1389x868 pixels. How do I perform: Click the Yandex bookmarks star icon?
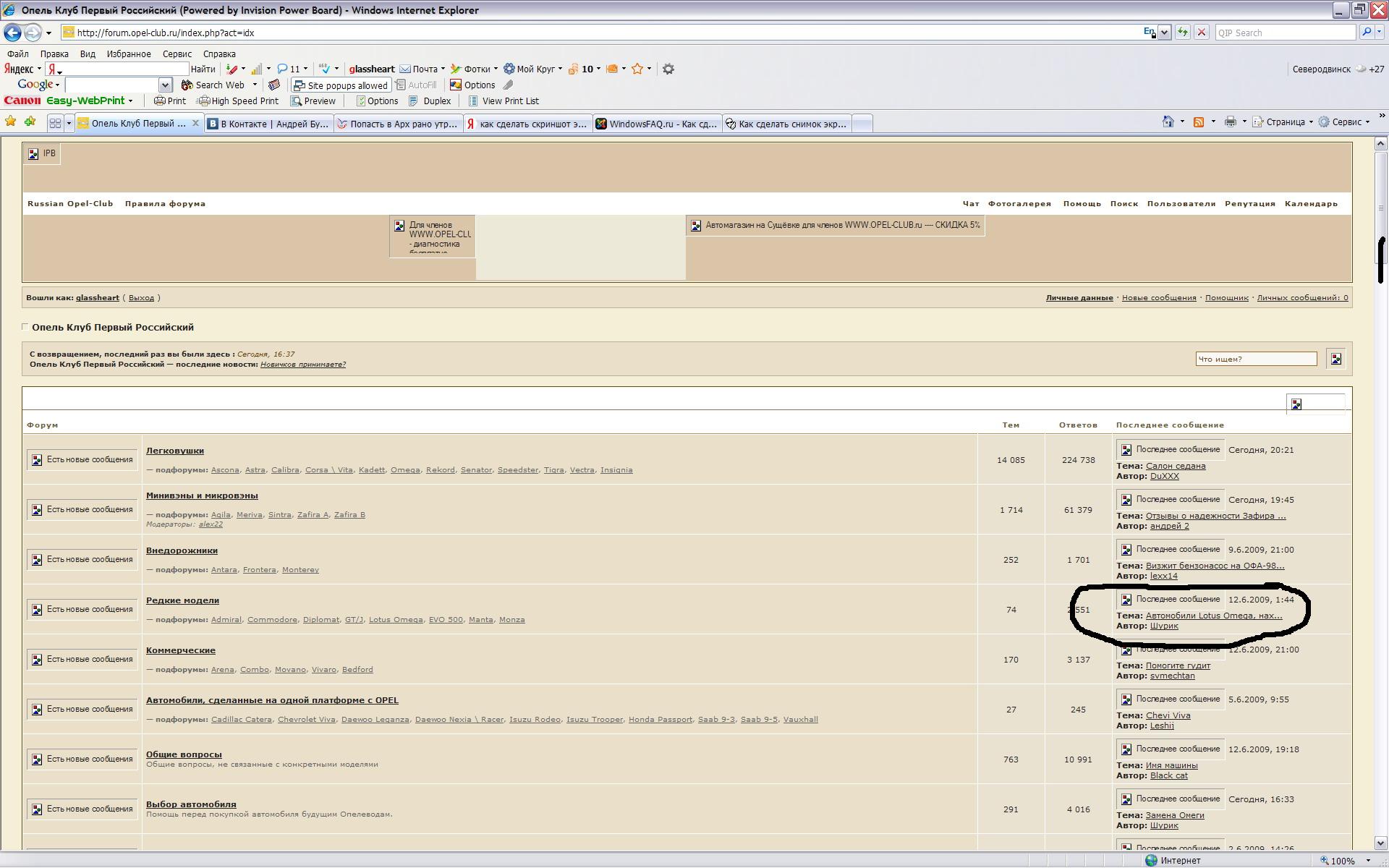(637, 69)
